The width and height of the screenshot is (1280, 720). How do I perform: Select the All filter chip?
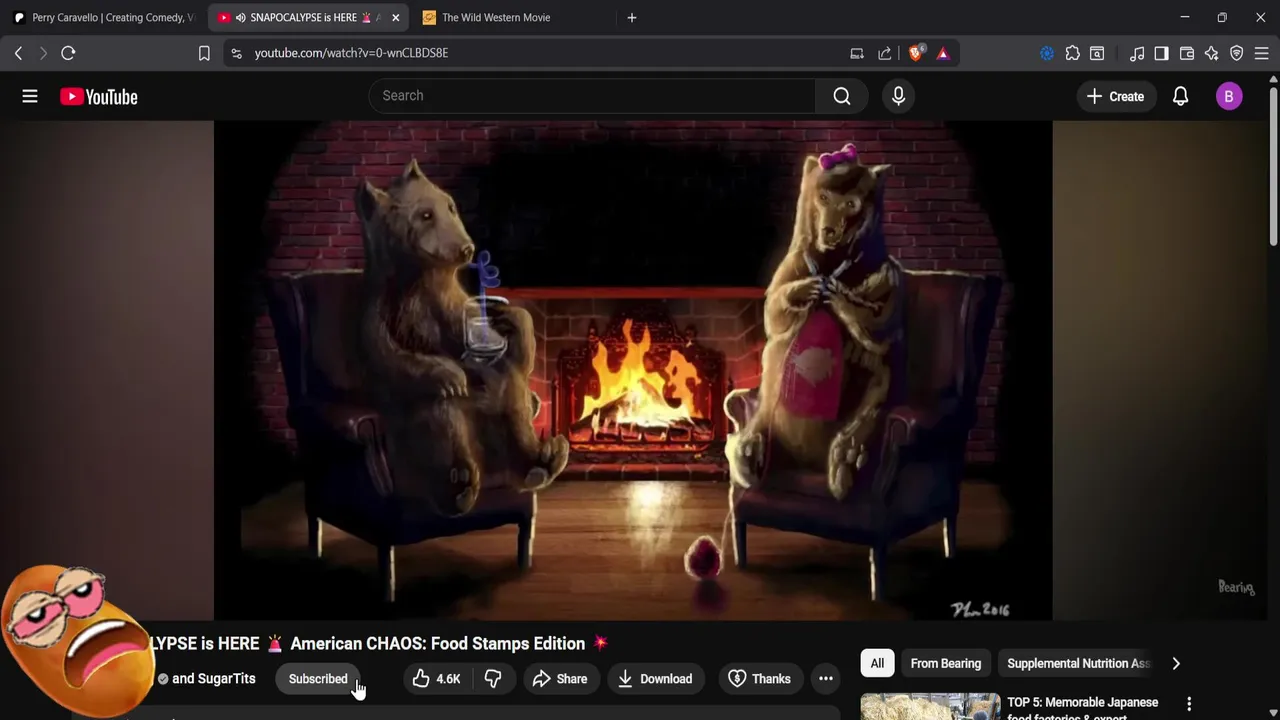tap(877, 663)
